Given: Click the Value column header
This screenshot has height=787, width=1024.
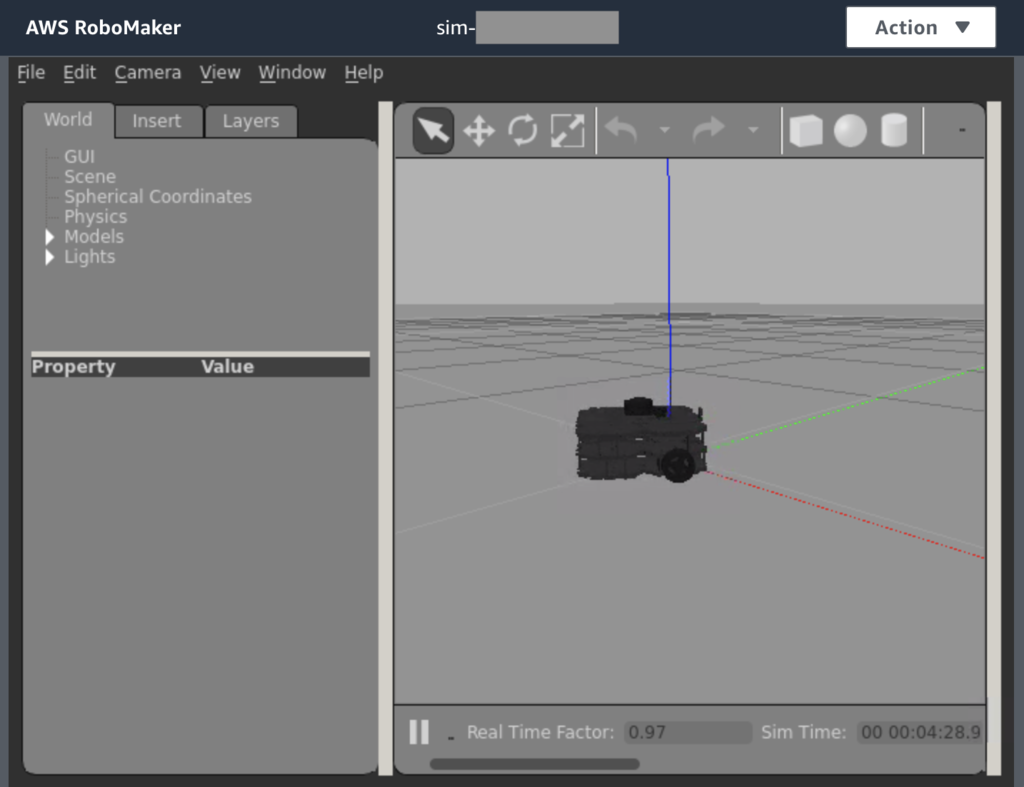Looking at the screenshot, I should (227, 367).
